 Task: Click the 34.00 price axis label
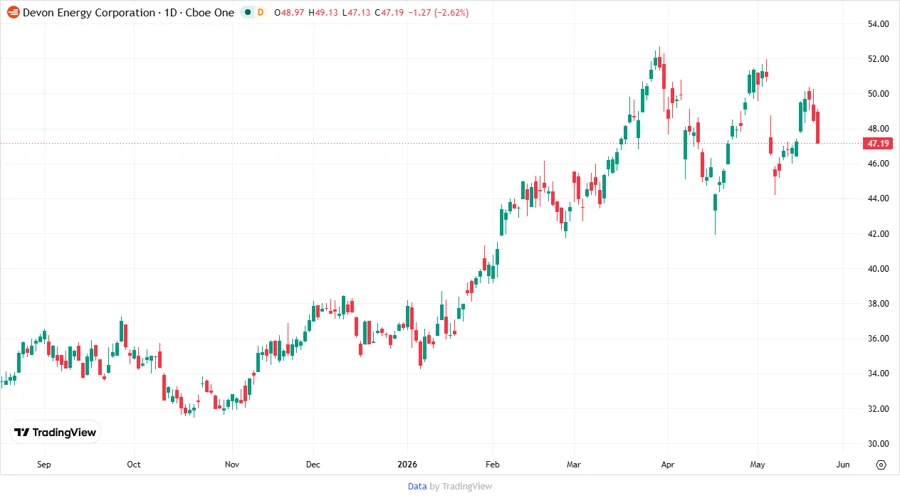click(x=878, y=374)
